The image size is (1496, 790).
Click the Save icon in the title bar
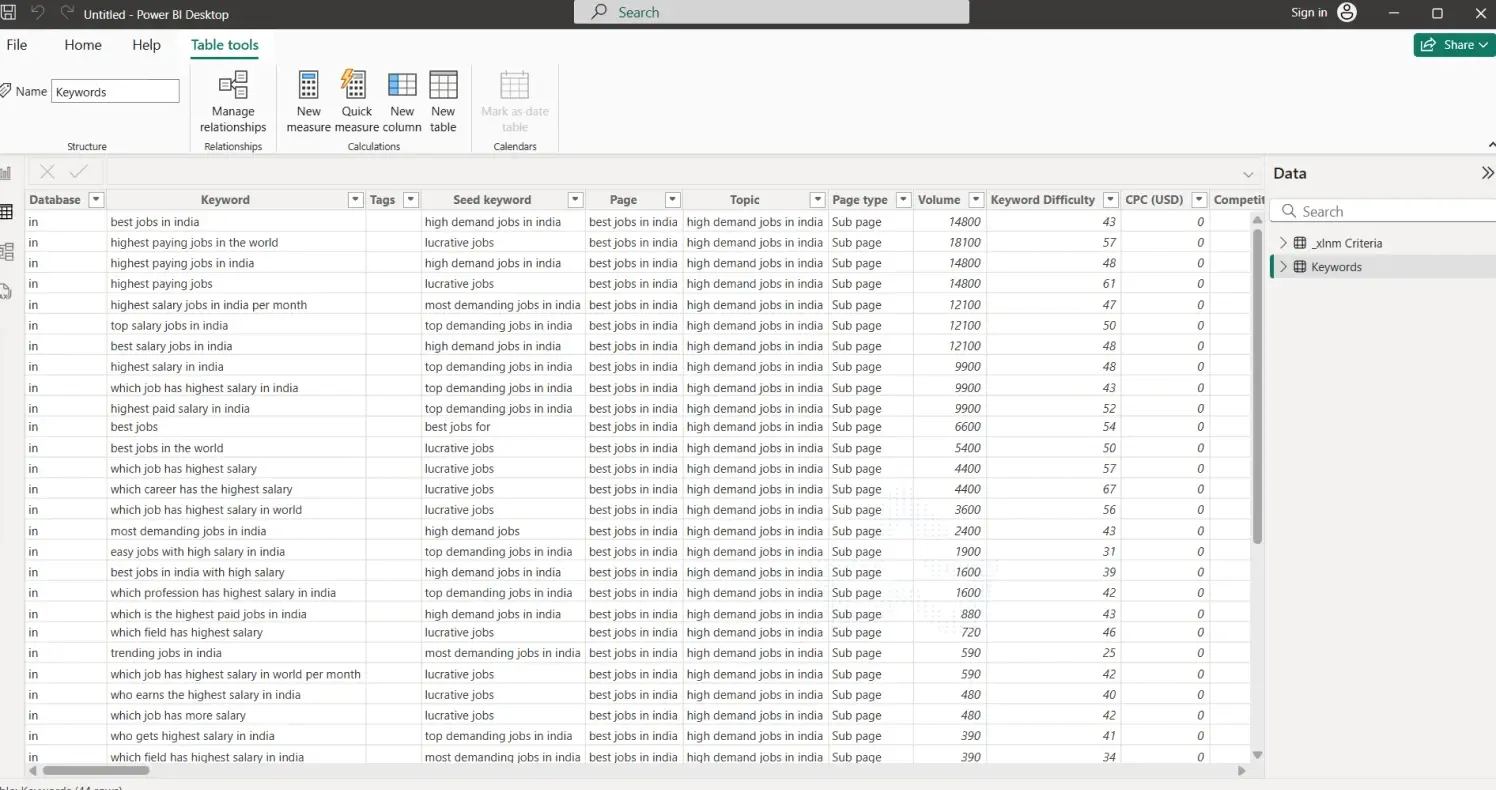click(x=9, y=14)
